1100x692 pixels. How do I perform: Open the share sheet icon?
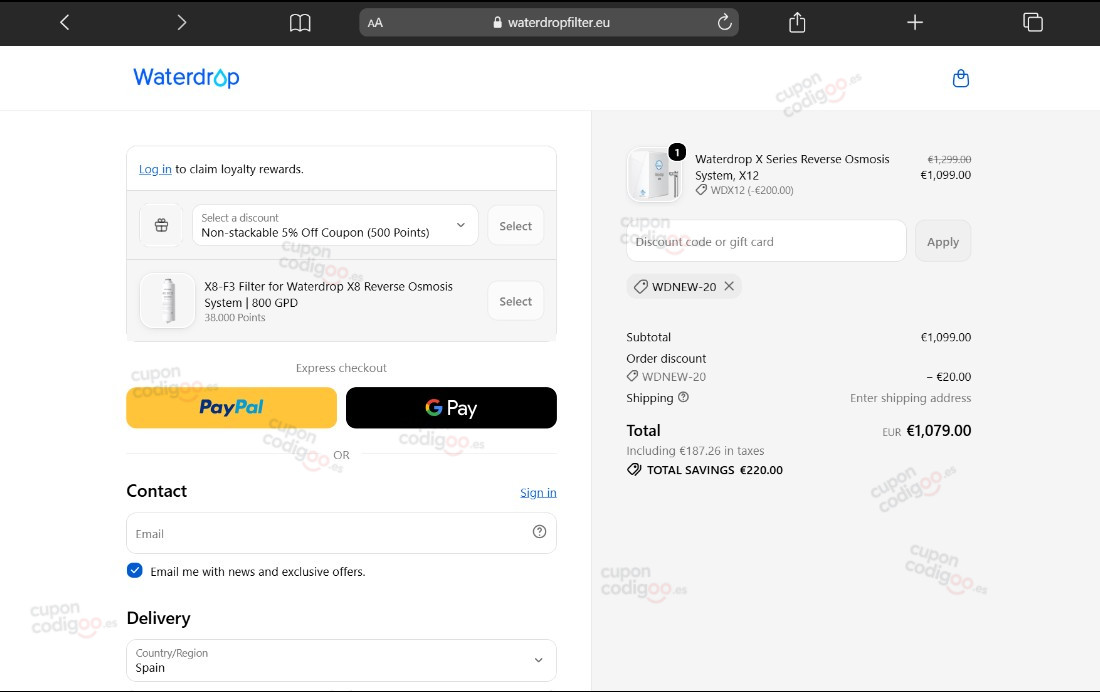coord(797,22)
